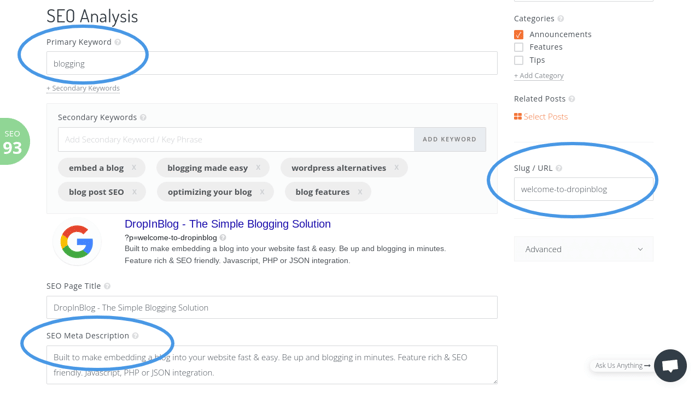Remove the 'blogging made easy' keyword
This screenshot has height=393, width=700.
pyautogui.click(x=258, y=168)
